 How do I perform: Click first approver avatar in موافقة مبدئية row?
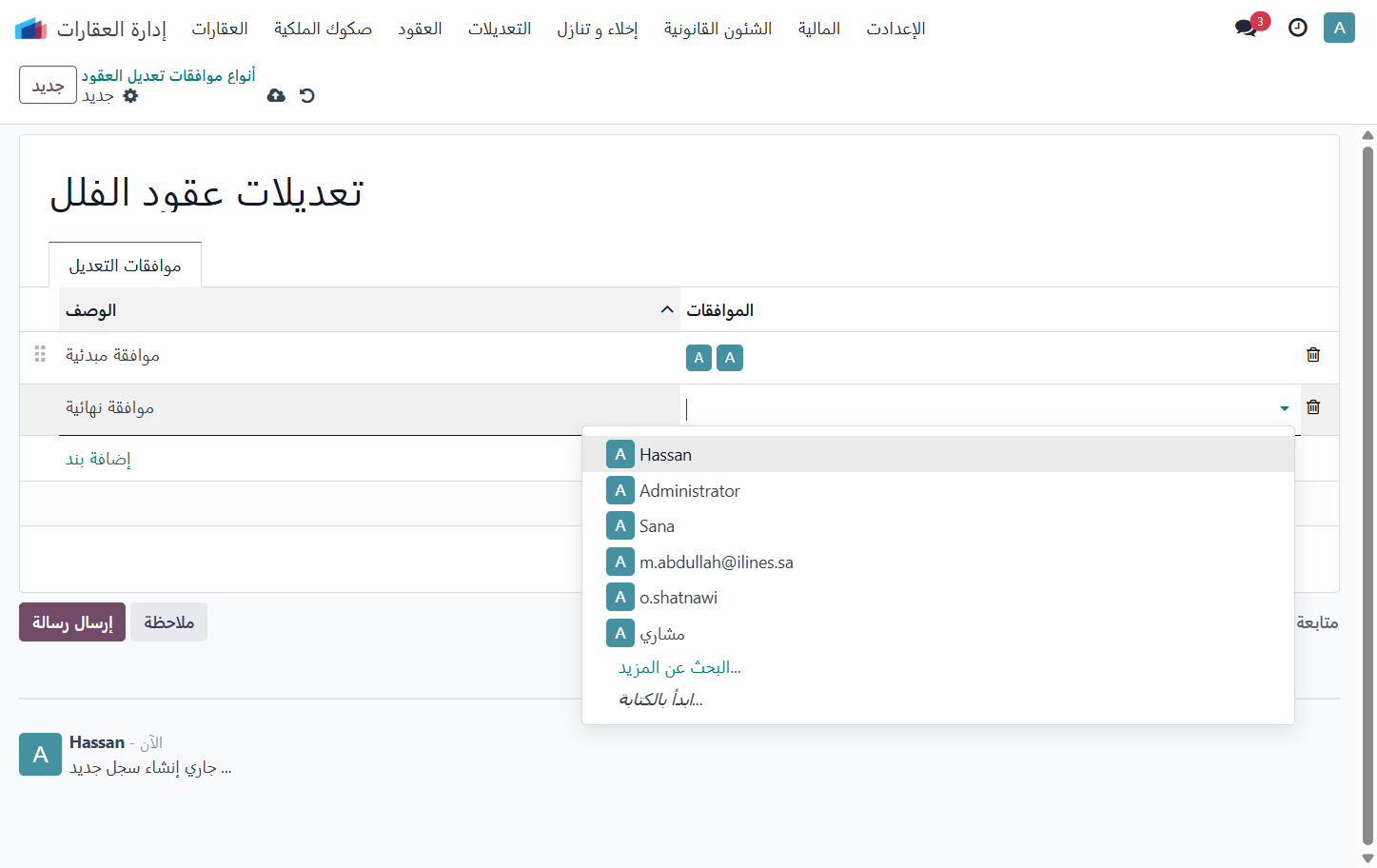coord(698,358)
